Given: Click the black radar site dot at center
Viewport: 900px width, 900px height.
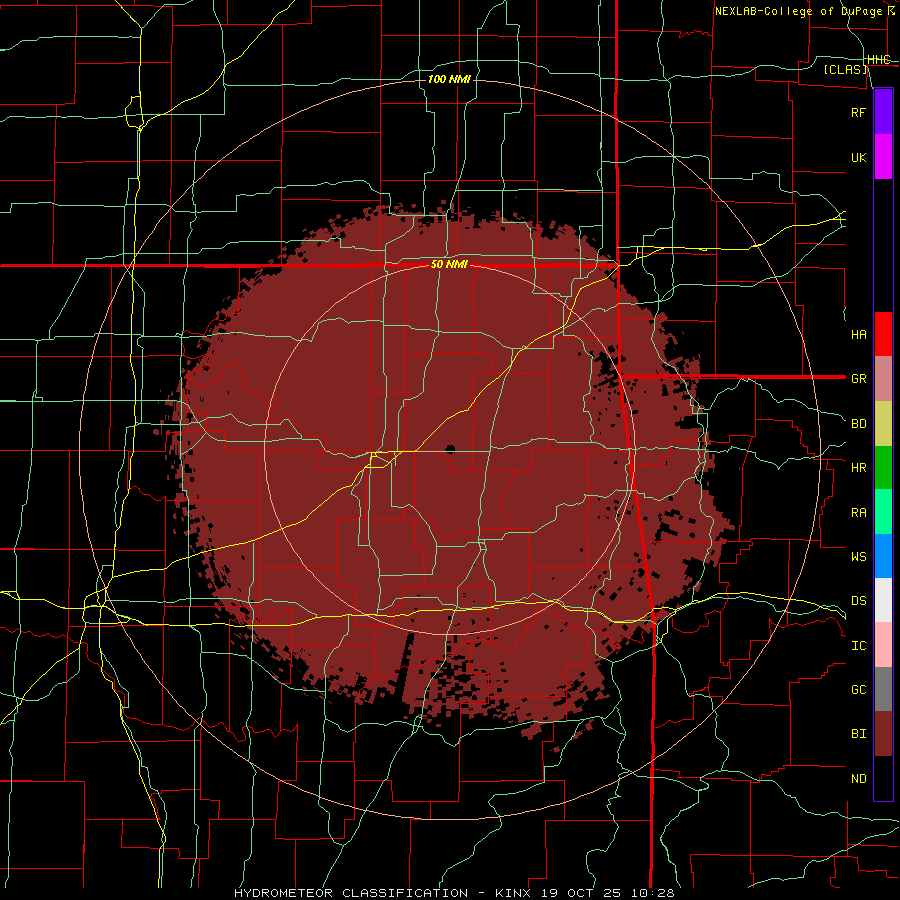Looking at the screenshot, I should (450, 449).
